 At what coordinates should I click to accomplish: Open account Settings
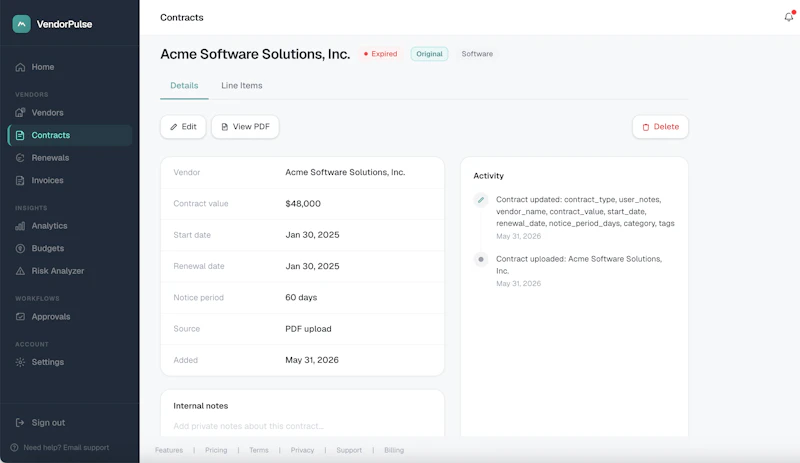tap(70, 362)
